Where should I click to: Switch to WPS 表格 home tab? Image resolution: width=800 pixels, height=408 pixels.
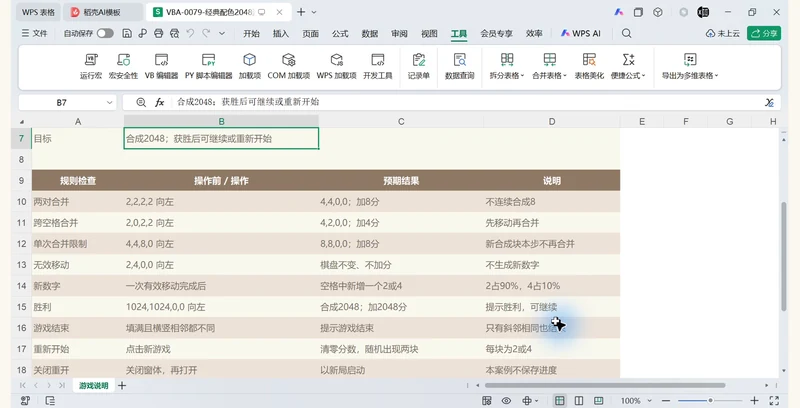38,12
